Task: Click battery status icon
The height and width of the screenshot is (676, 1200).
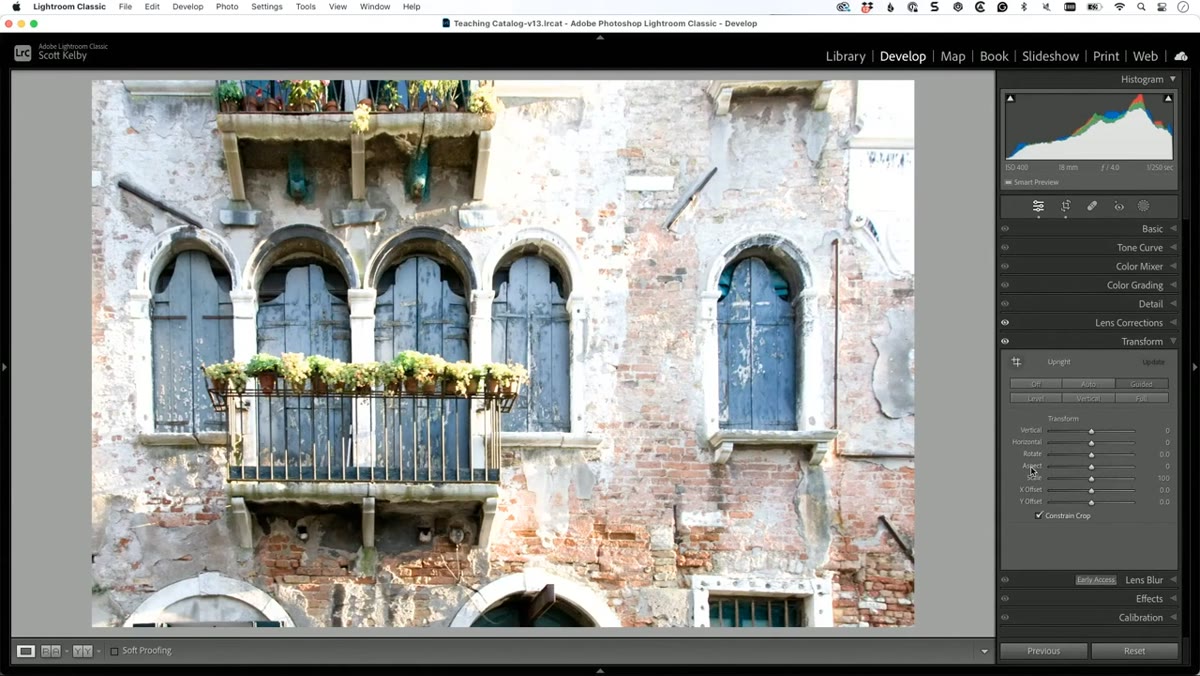Action: pyautogui.click(x=1094, y=7)
